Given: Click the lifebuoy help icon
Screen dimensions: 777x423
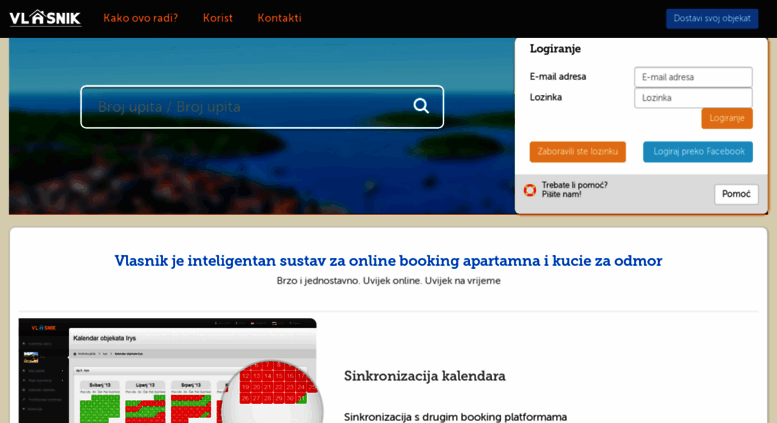Looking at the screenshot, I should tap(530, 190).
